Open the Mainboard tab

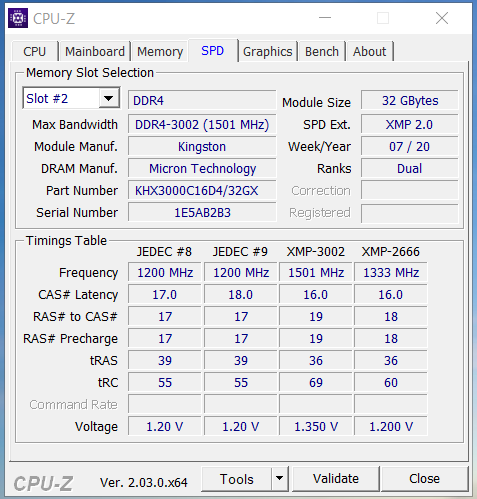point(95,52)
